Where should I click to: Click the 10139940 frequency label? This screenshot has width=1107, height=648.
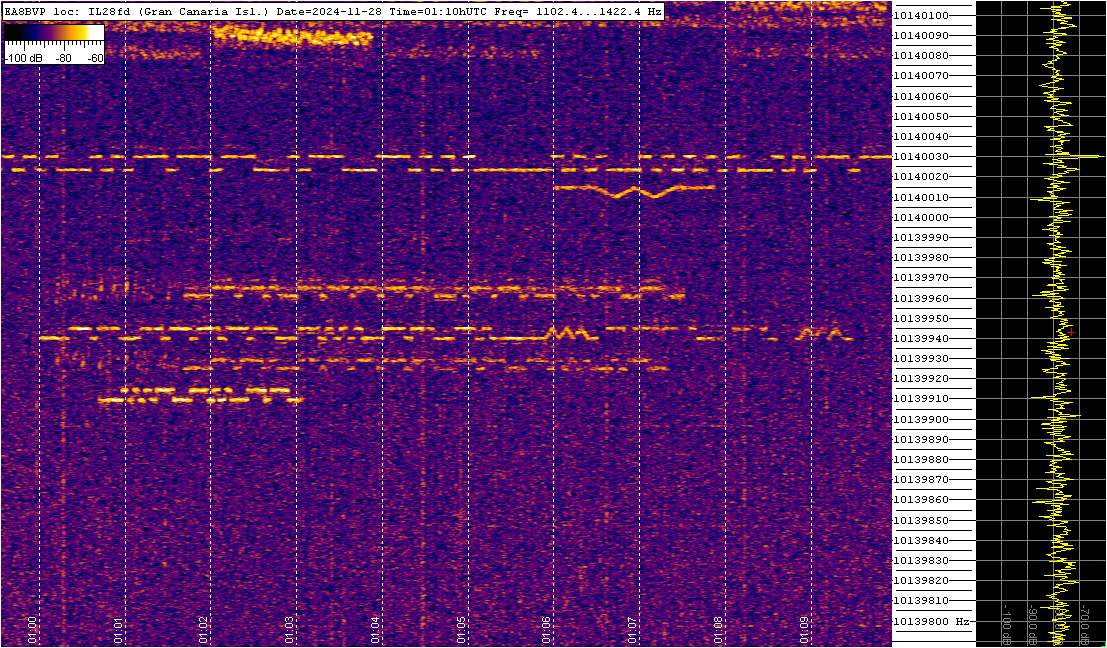pos(921,339)
